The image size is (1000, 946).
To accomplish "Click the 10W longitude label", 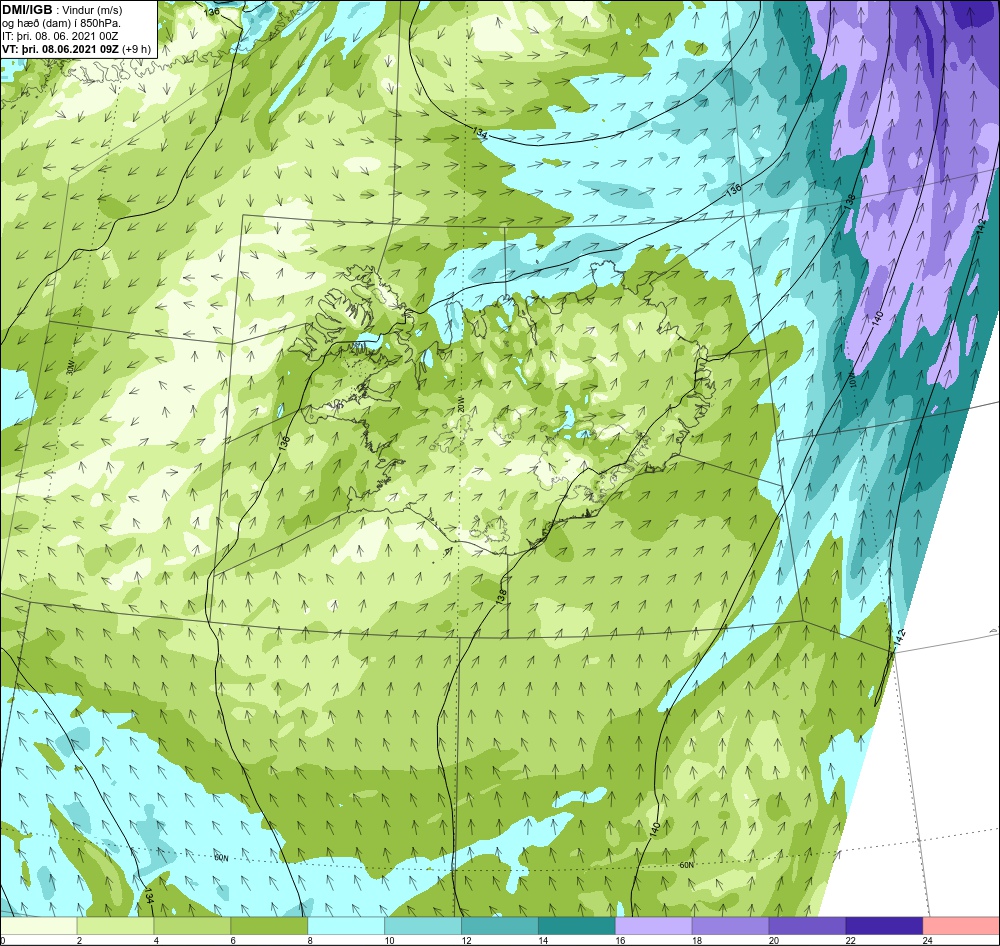I will click(x=851, y=378).
